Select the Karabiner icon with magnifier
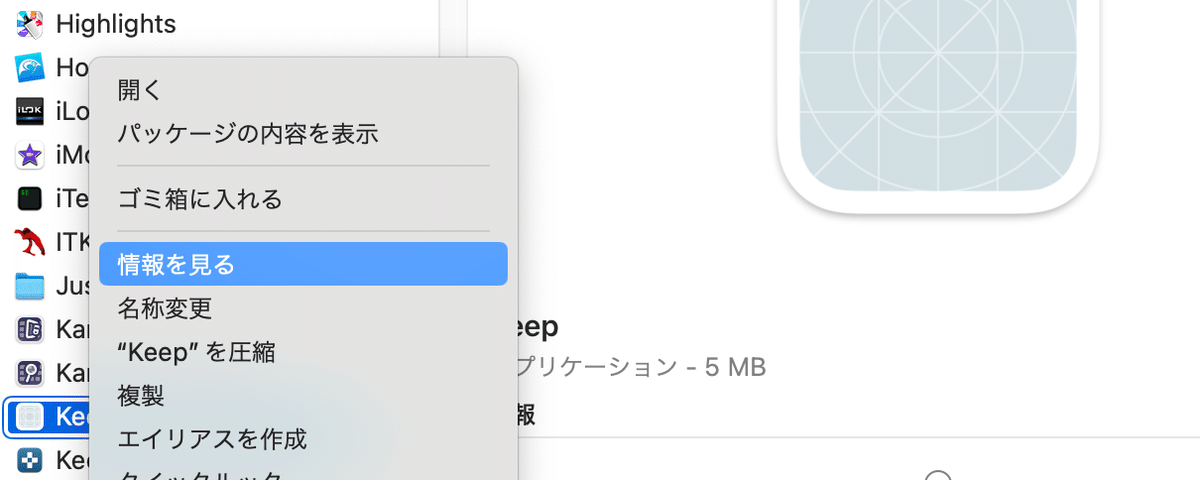1200x480 pixels. pos(30,373)
